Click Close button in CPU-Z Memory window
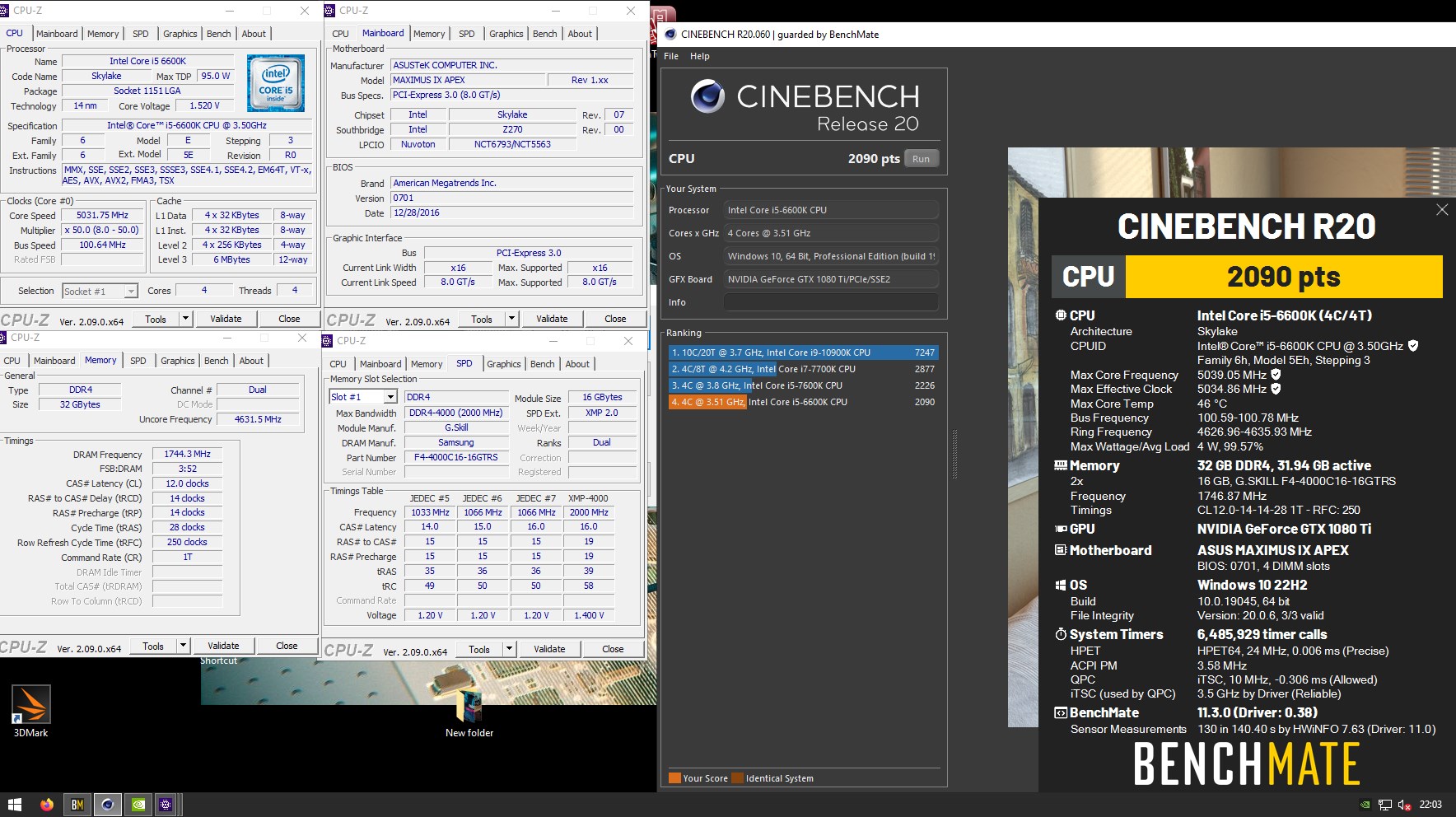The image size is (1456, 817). pos(287,646)
